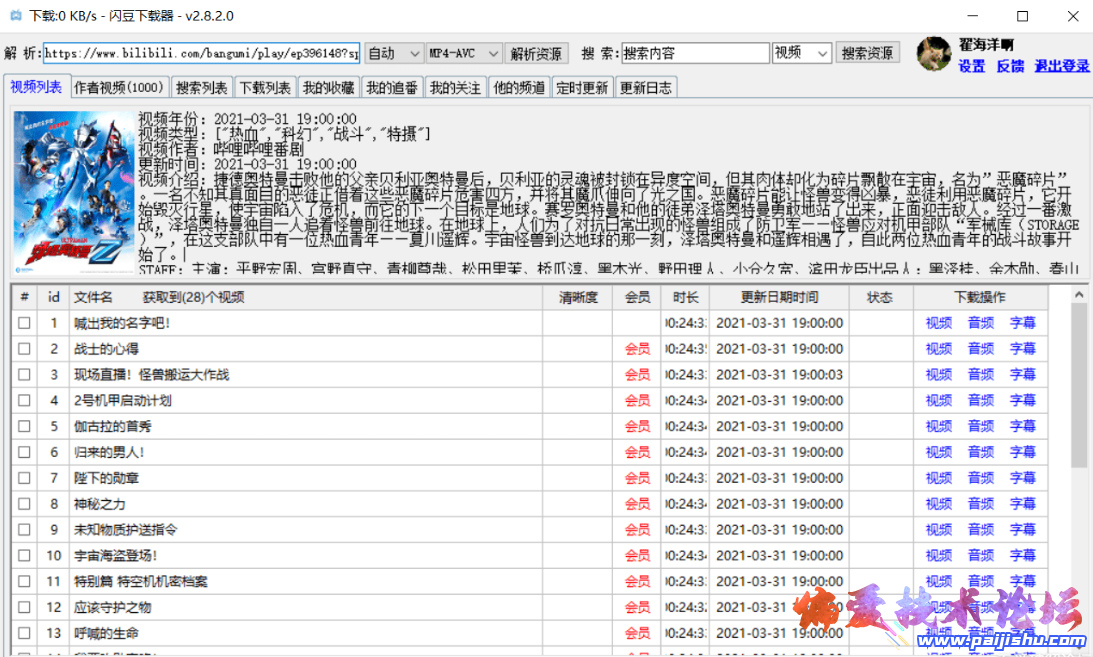Check the box for 战士的心得
This screenshot has width=1093, height=657.
[25, 349]
